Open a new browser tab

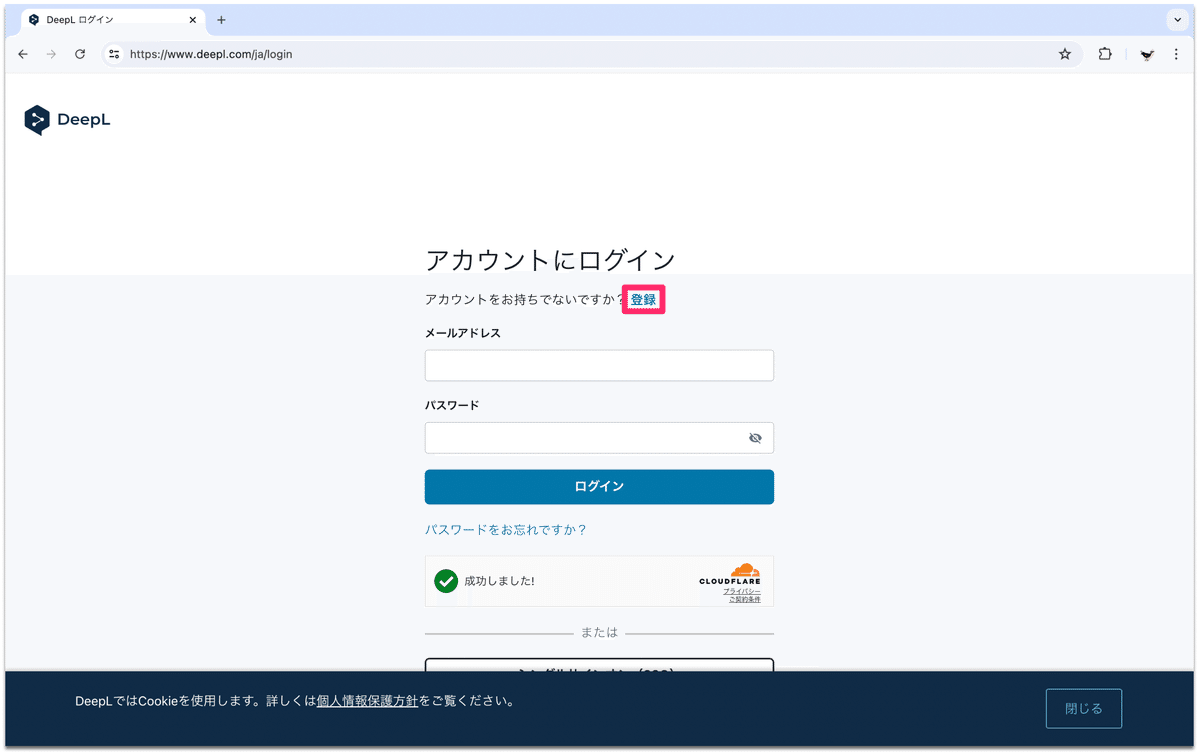coord(221,19)
